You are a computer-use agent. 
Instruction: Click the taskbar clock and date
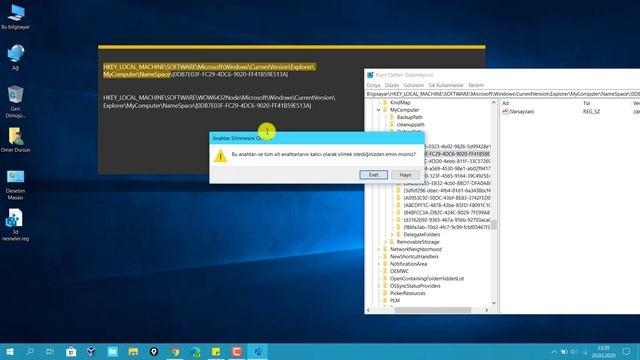pyautogui.click(x=603, y=351)
